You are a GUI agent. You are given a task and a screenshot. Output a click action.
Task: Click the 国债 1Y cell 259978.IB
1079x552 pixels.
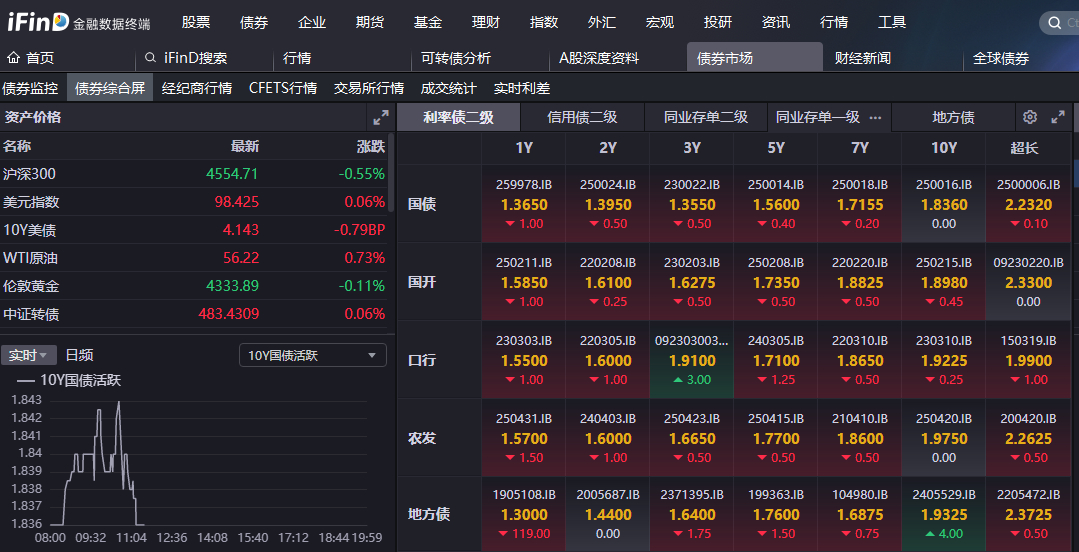tap(524, 204)
